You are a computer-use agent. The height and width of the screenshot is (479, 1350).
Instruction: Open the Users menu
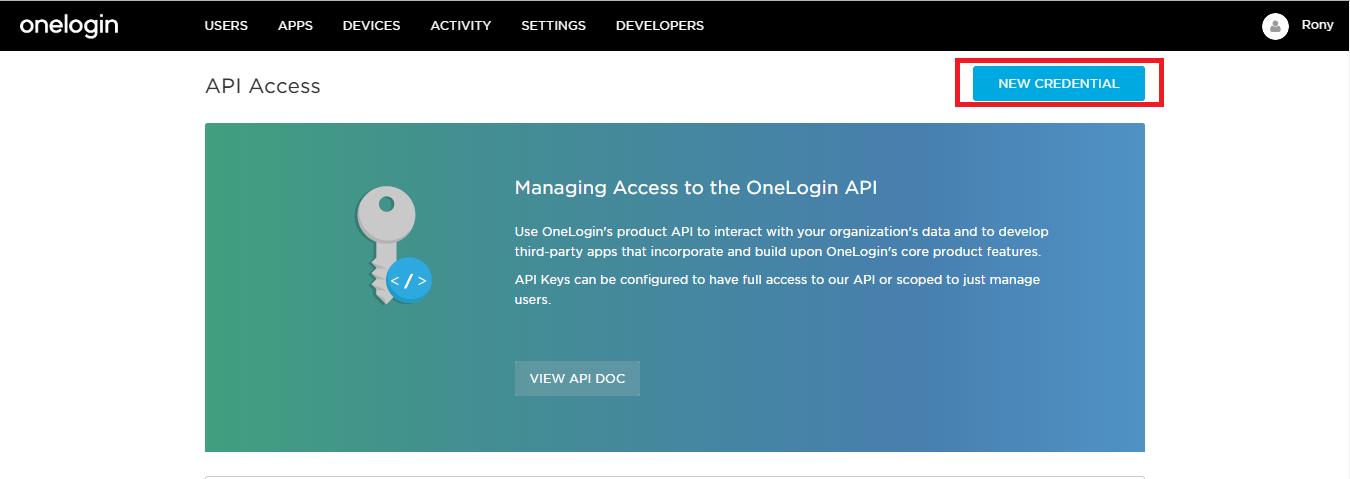click(226, 26)
